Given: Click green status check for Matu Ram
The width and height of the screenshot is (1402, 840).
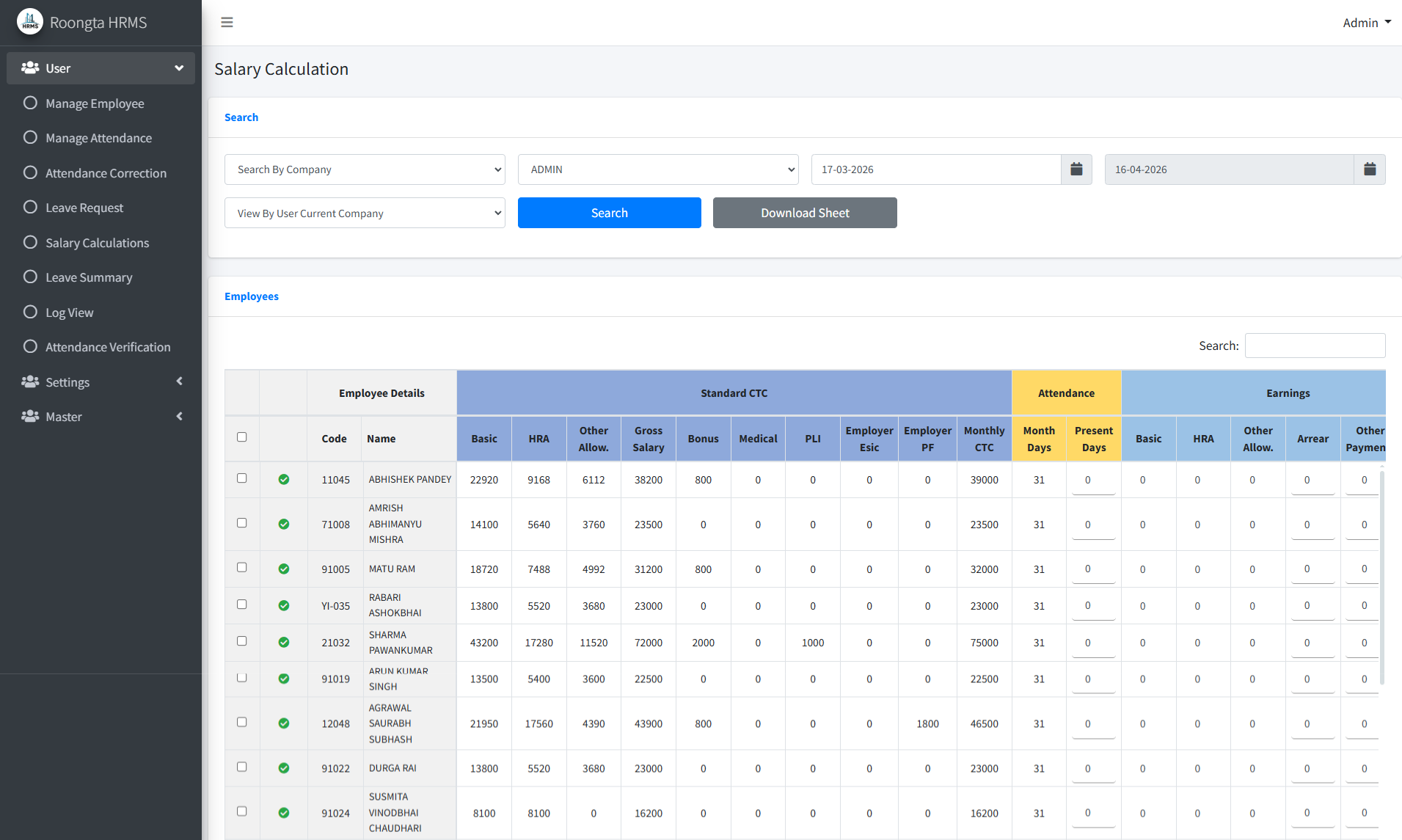Looking at the screenshot, I should 284,569.
